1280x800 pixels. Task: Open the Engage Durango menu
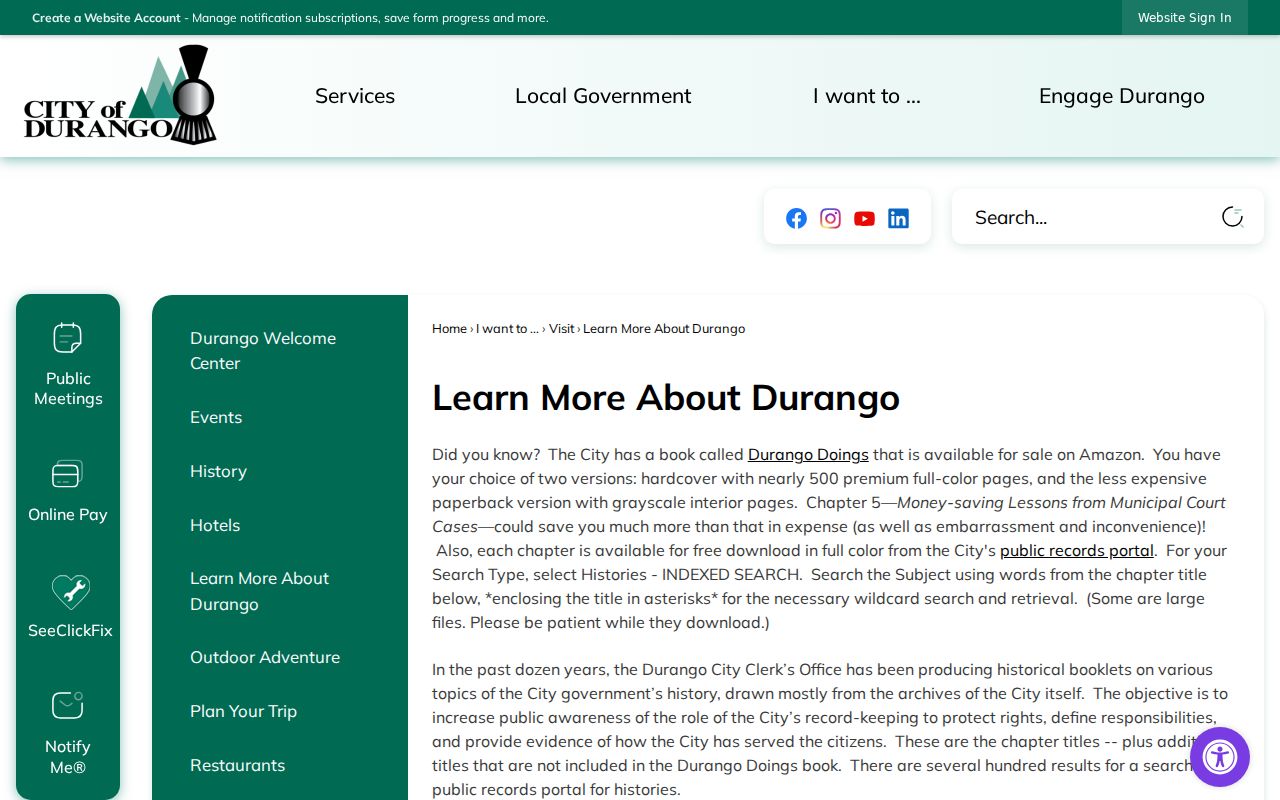[1122, 96]
